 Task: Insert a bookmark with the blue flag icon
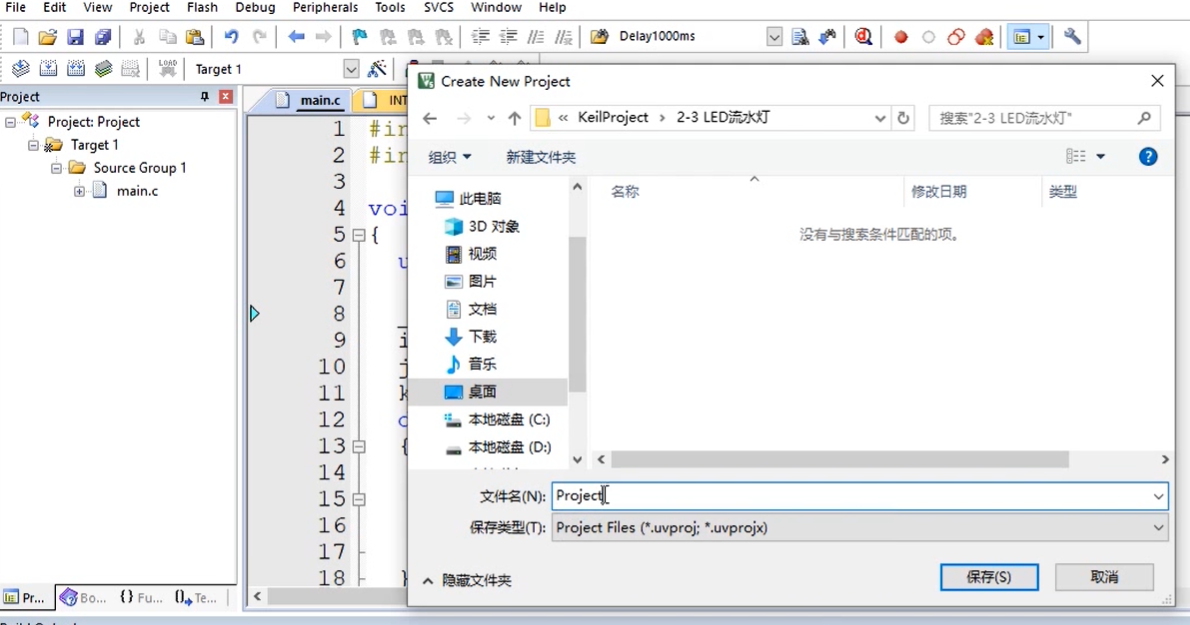click(x=360, y=36)
